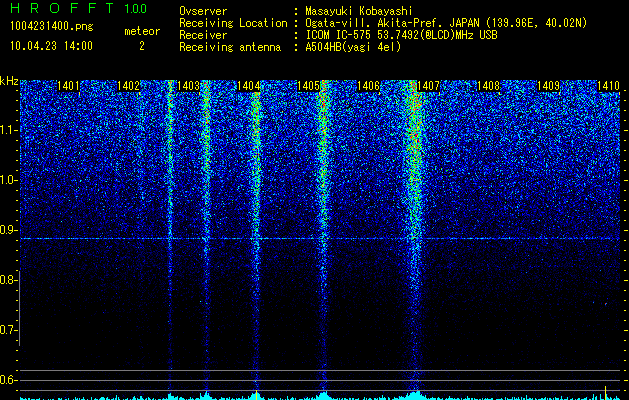Click the 1409 time marker
This screenshot has width=629, height=400.
[x=548, y=86]
